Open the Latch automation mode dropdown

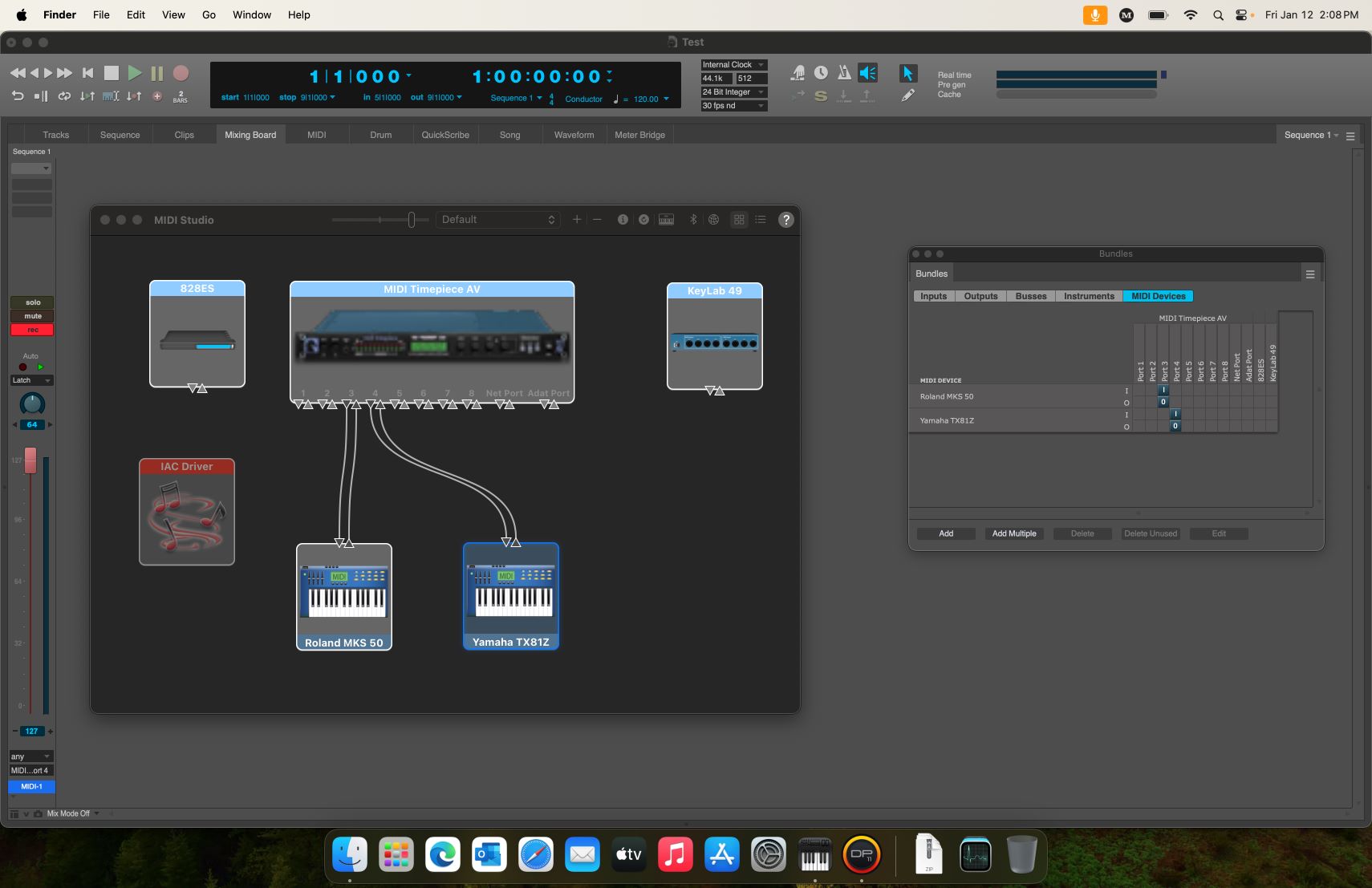(31, 380)
